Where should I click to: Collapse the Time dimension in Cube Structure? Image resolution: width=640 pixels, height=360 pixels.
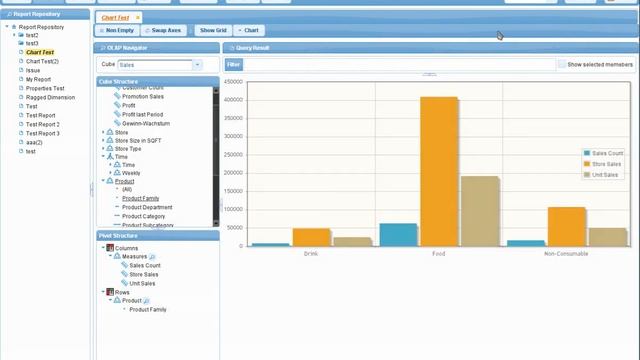point(103,156)
